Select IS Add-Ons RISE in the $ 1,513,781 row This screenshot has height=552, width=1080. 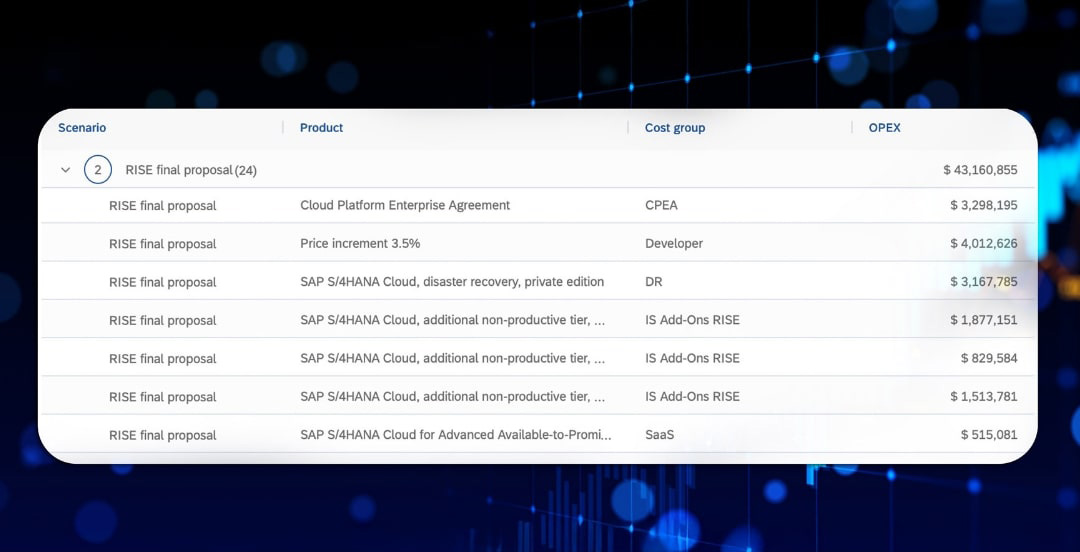click(x=692, y=397)
